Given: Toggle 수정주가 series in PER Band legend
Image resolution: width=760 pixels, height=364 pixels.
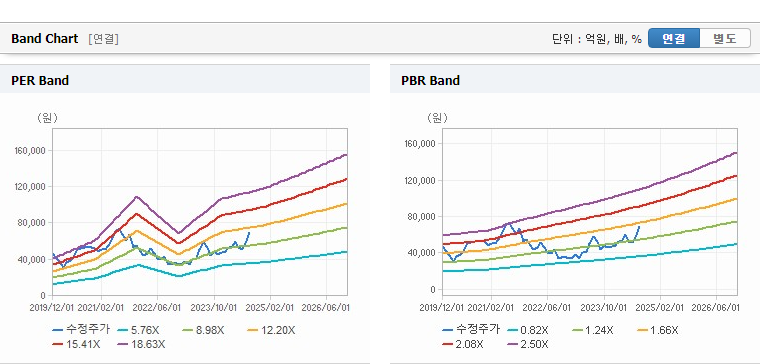Looking at the screenshot, I should pos(81,330).
